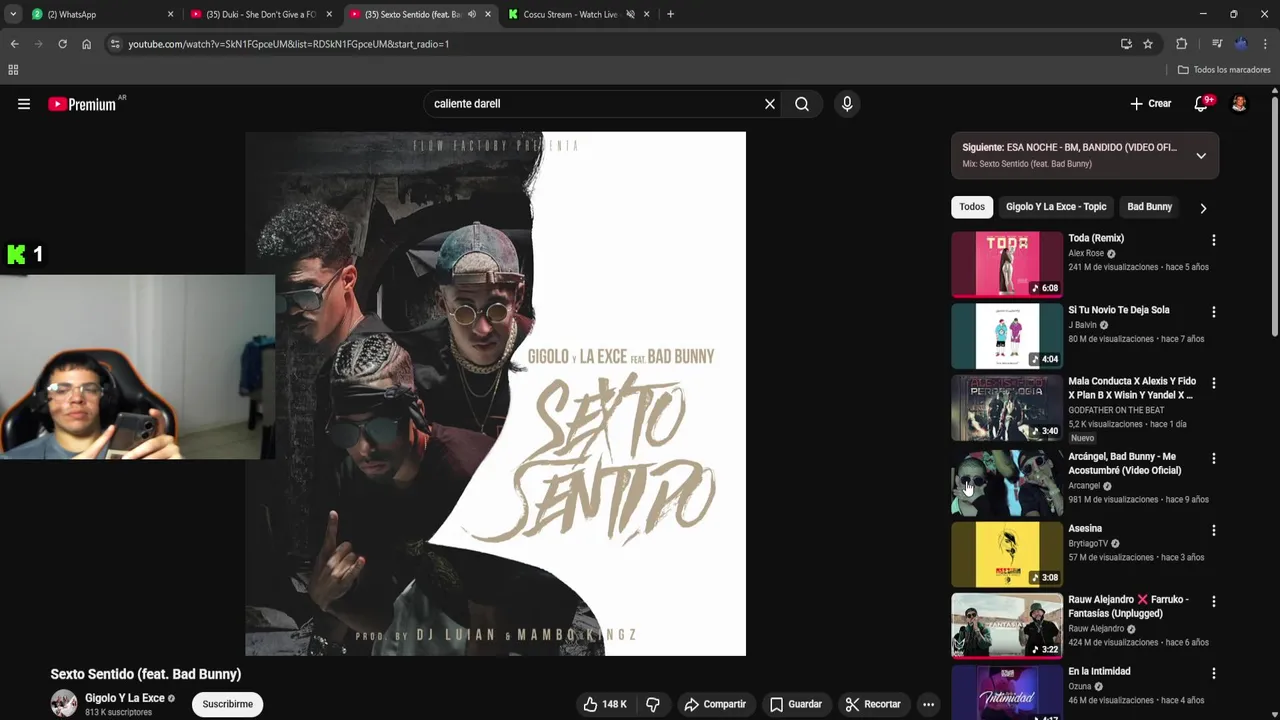Image resolution: width=1280 pixels, height=720 pixels.
Task: Mute the Sexto Sentido tab audio icon
Action: (472, 14)
